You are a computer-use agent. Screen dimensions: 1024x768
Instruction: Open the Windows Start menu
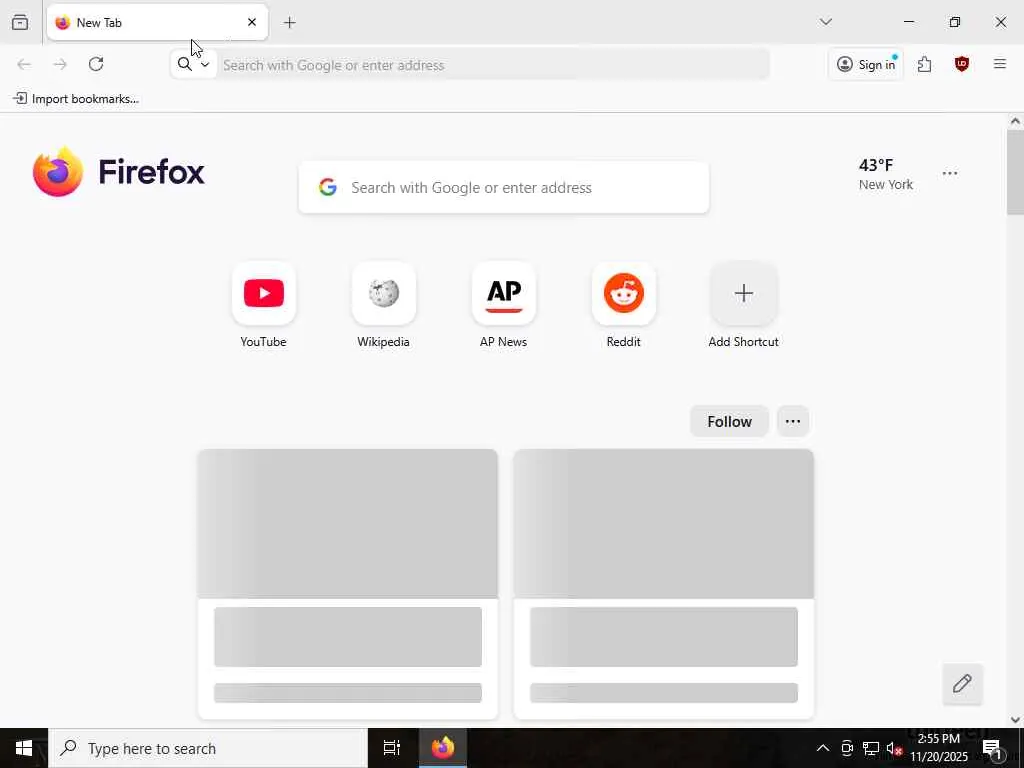(24, 748)
